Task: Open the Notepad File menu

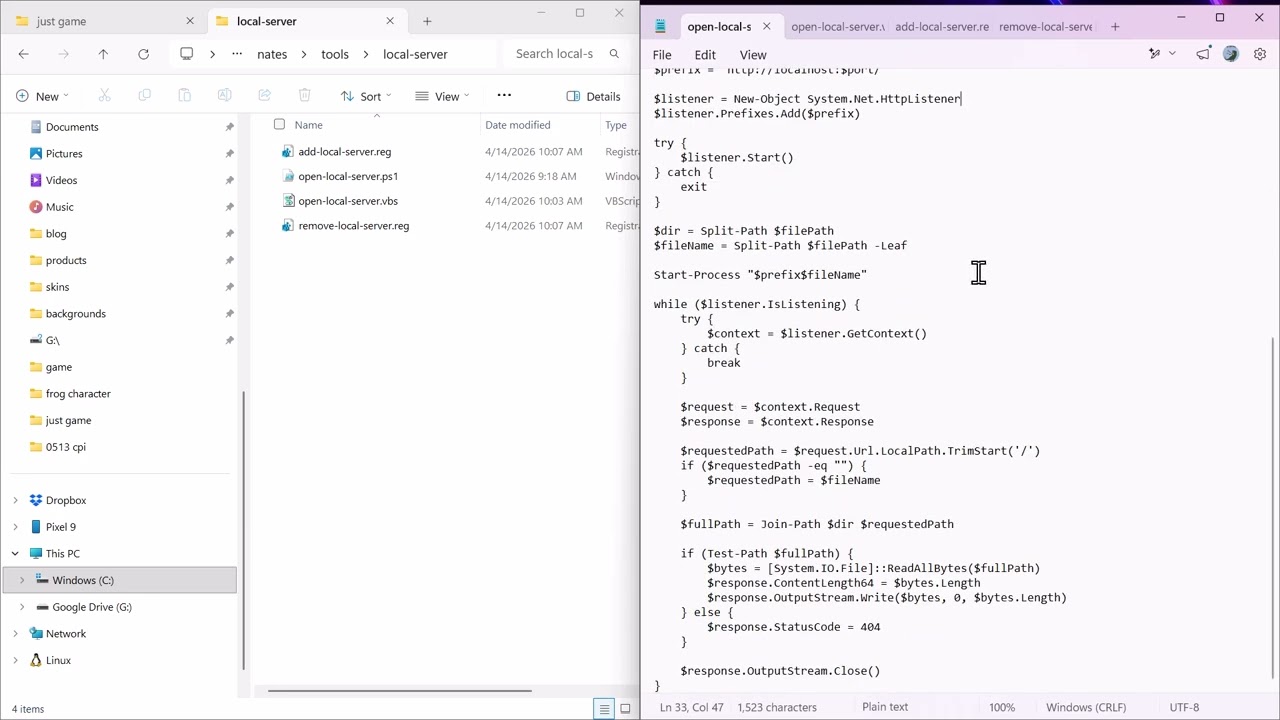Action: (x=662, y=55)
